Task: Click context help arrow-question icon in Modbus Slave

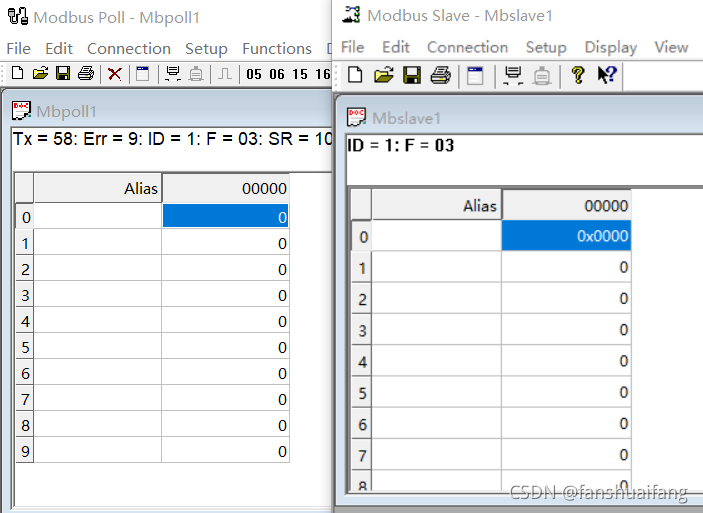Action: [607, 74]
